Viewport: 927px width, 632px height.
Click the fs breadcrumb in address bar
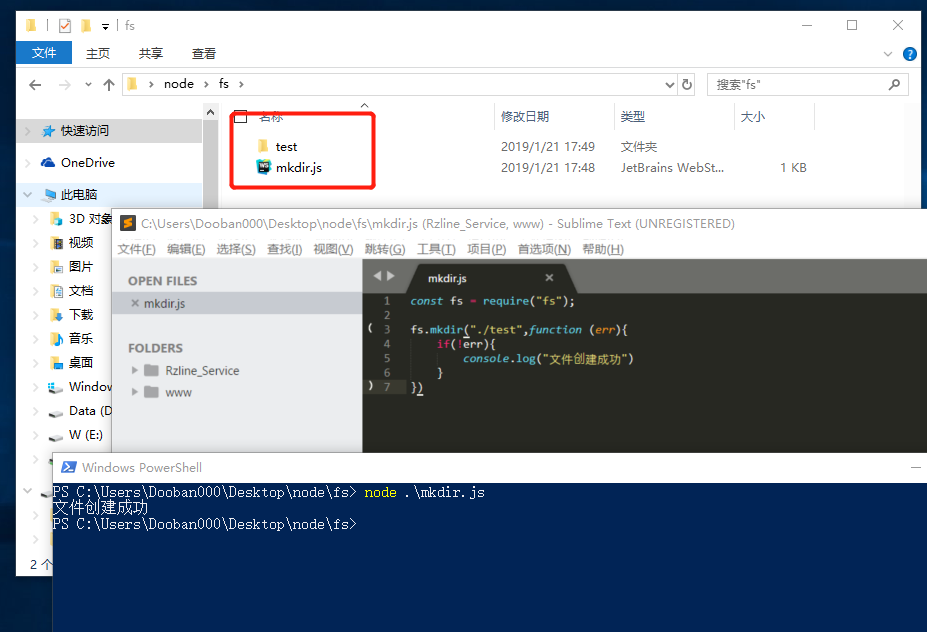(223, 84)
